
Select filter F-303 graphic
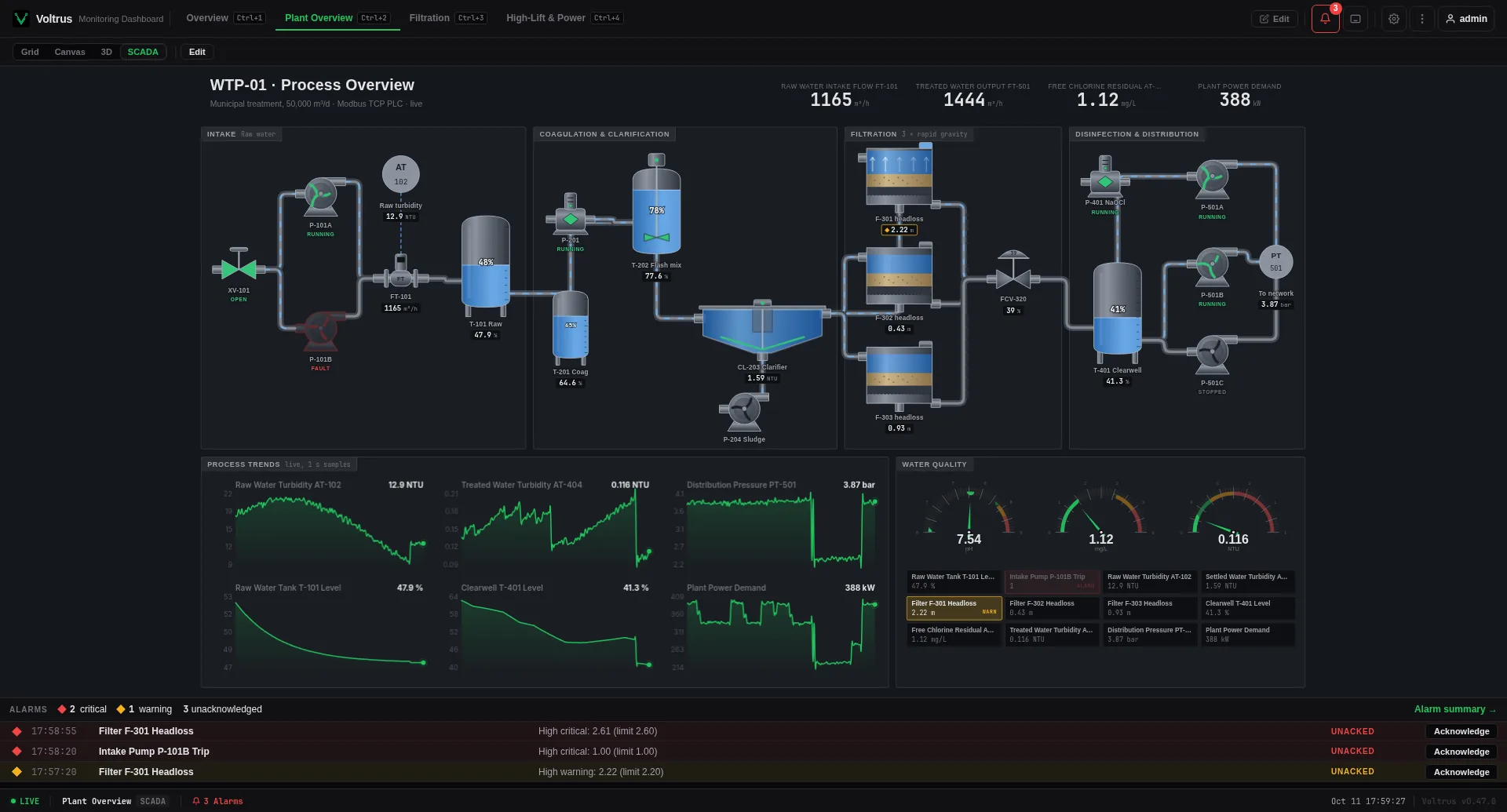[899, 376]
